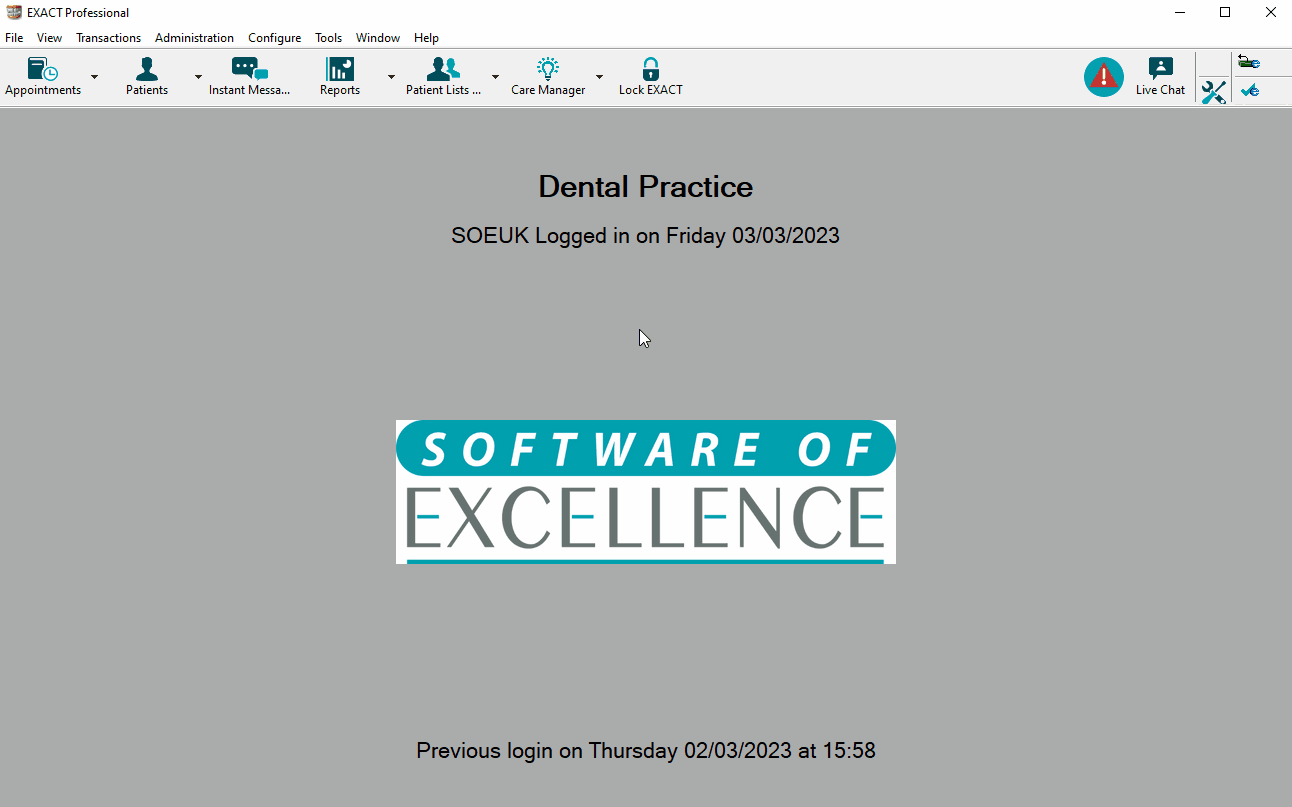Click the blue checkmark web icon
1292x807 pixels.
tap(1249, 91)
